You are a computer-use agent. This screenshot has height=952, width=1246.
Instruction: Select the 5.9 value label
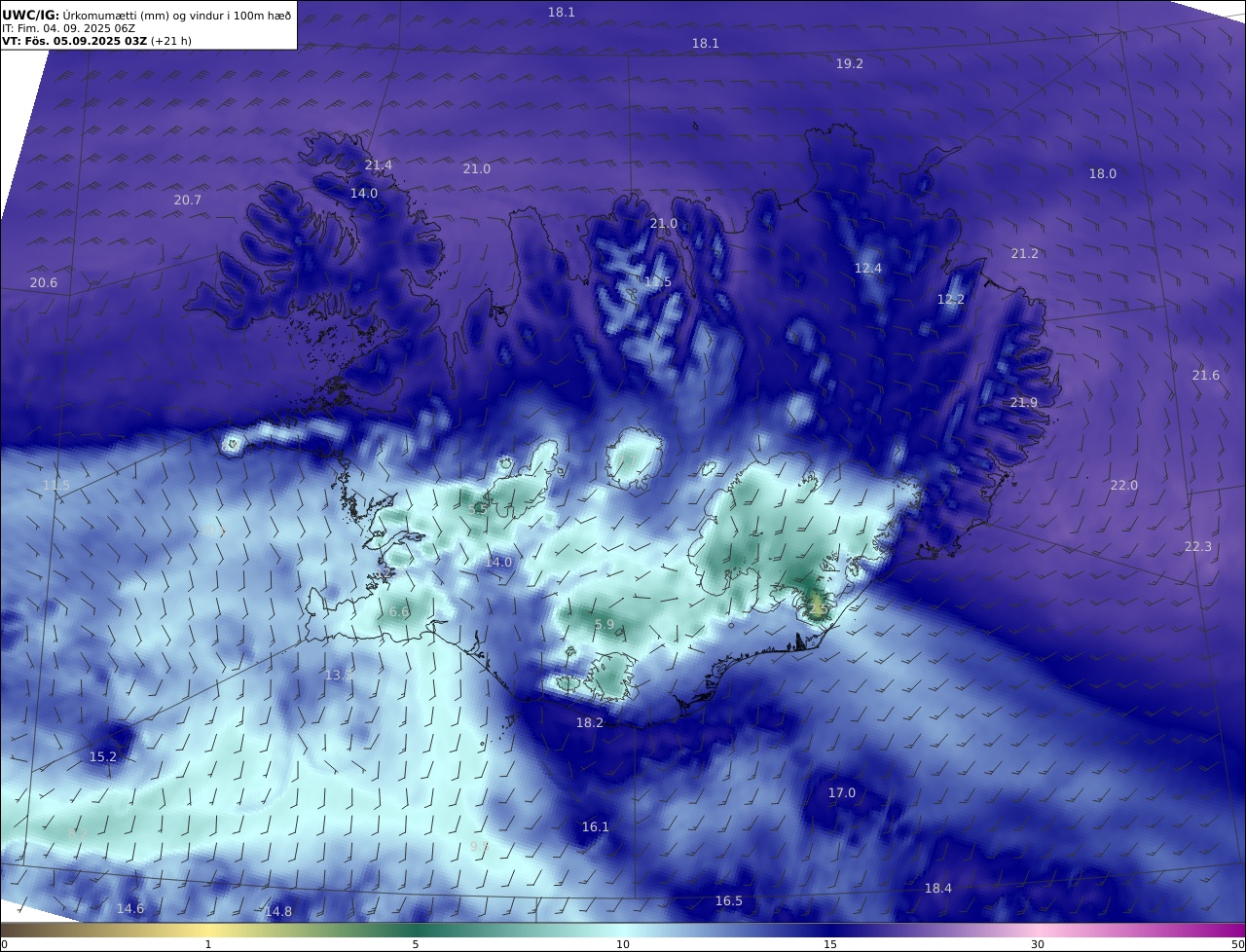pyautogui.click(x=605, y=625)
